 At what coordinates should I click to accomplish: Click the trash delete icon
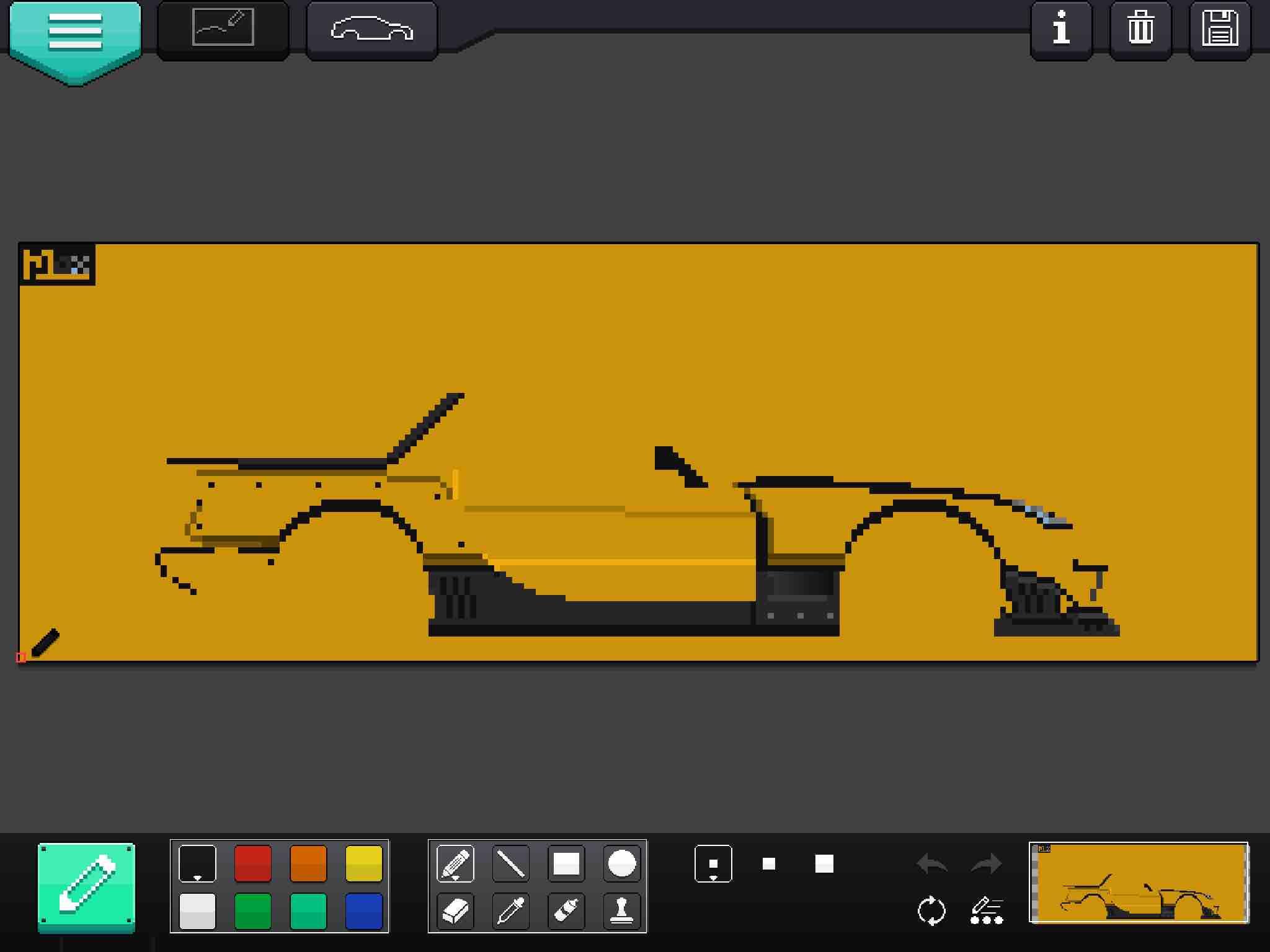(1140, 29)
